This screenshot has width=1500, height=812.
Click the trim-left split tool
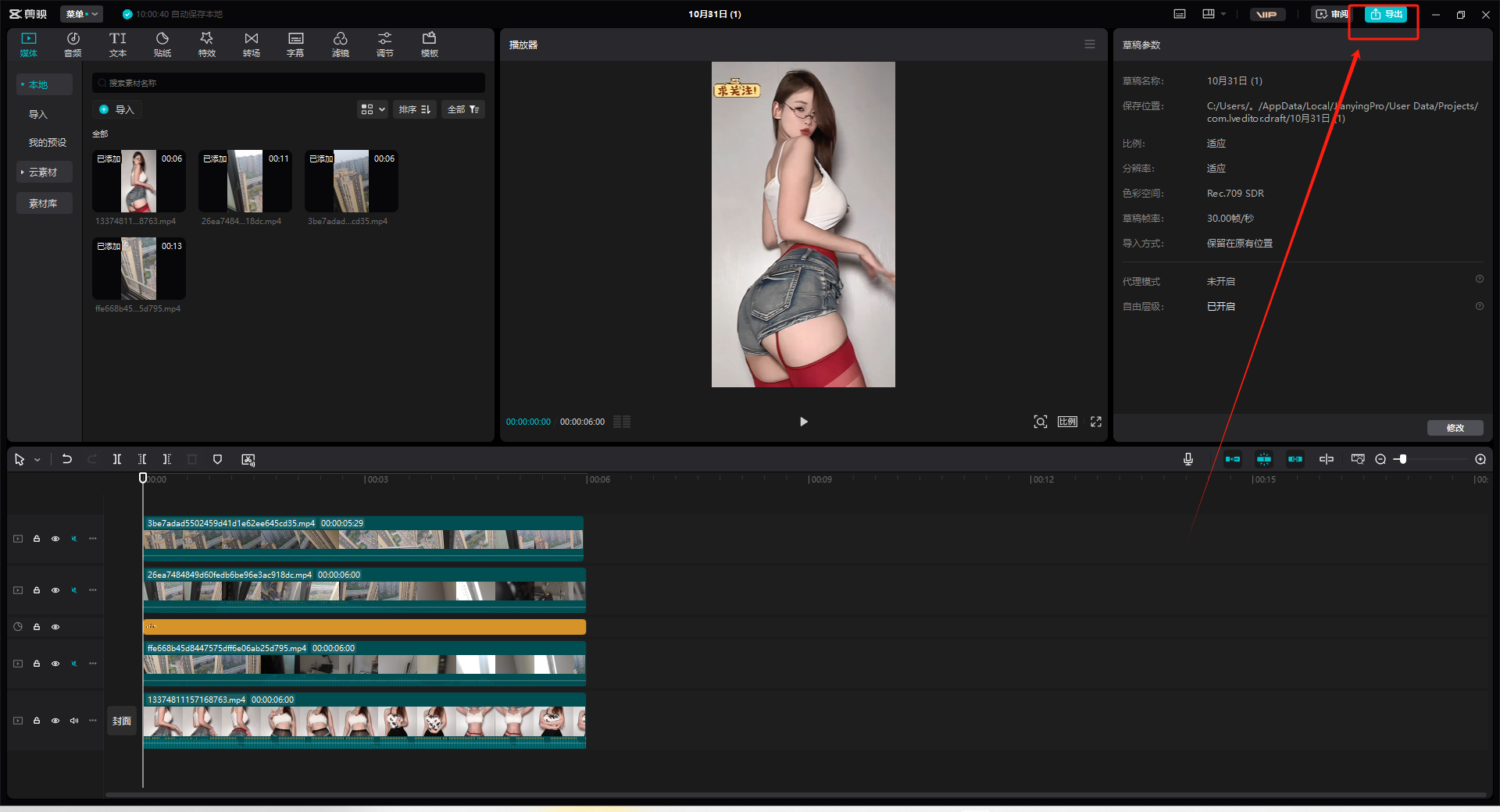tap(142, 459)
